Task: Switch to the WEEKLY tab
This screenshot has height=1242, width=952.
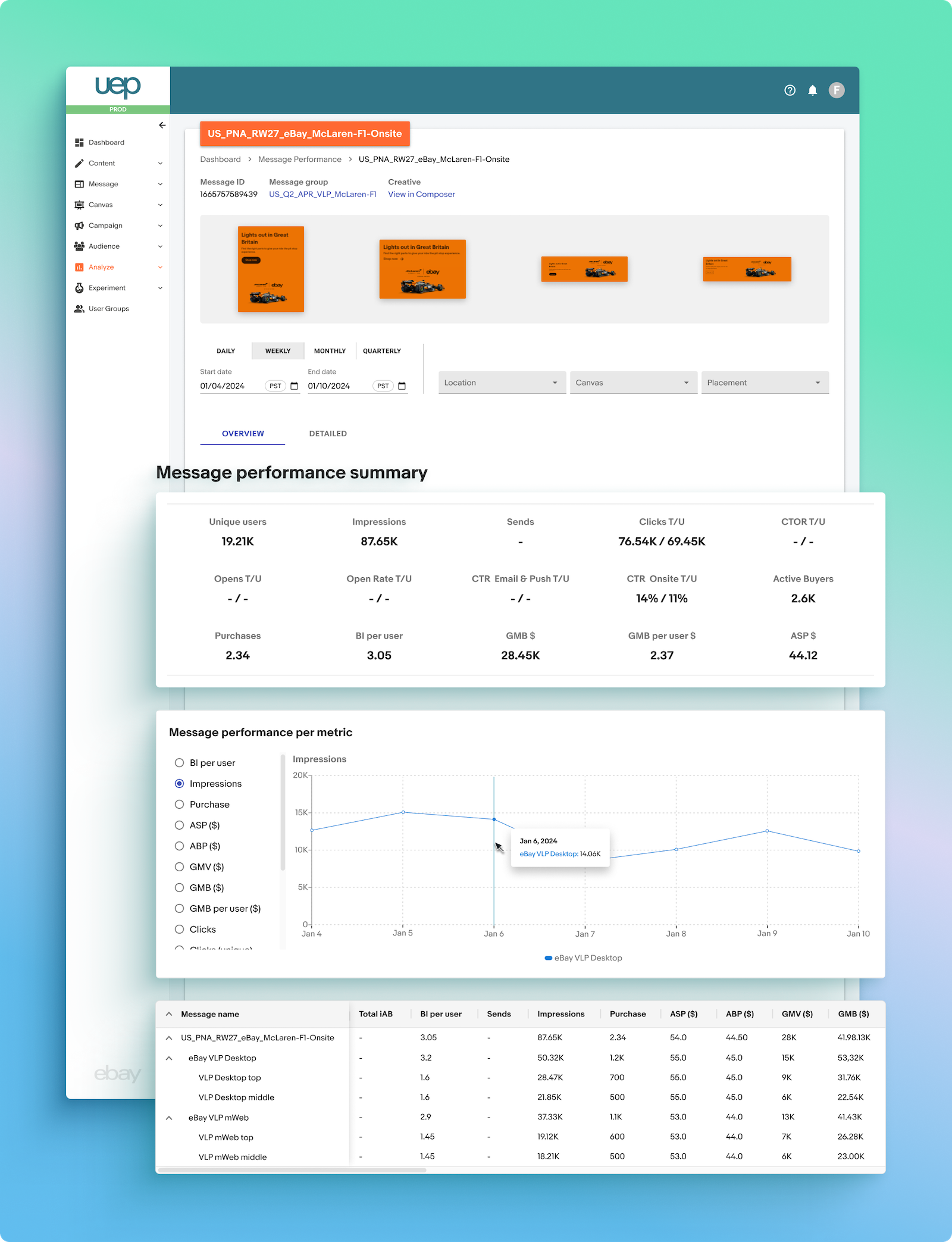Action: (278, 351)
